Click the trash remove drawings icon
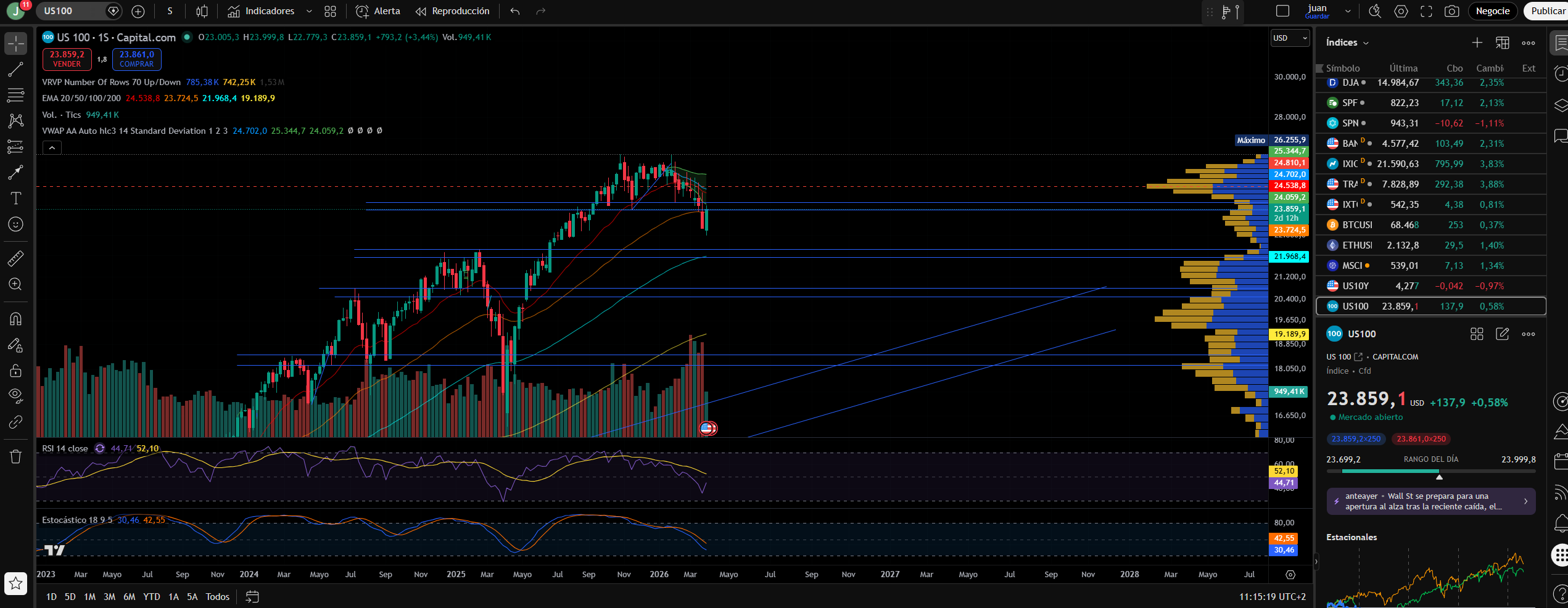 tap(15, 456)
